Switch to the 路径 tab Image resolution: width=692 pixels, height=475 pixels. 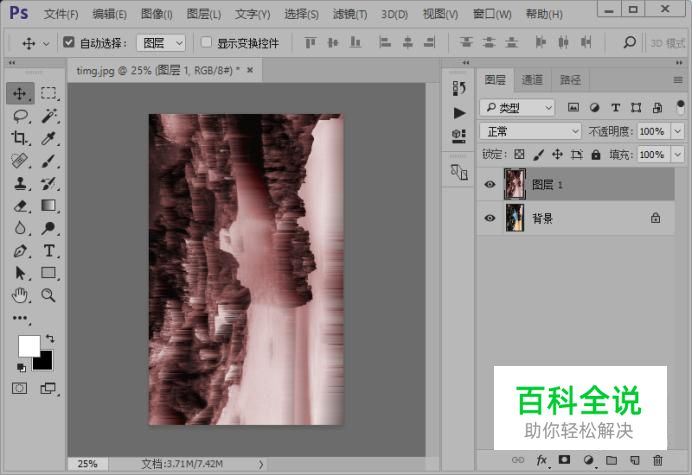click(570, 80)
